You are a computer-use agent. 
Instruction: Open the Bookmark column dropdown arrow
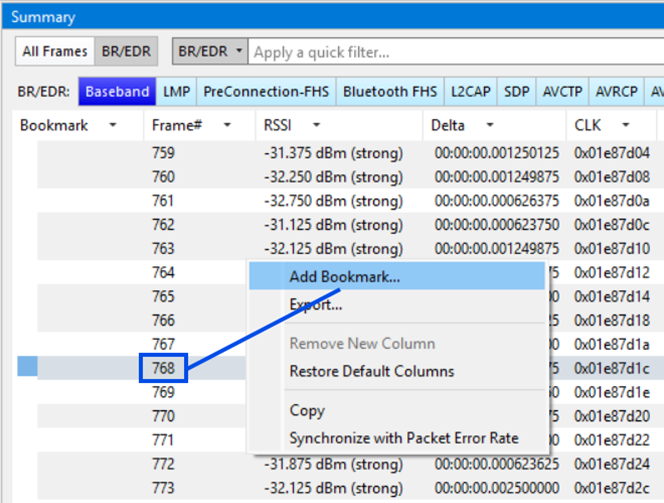(113, 125)
